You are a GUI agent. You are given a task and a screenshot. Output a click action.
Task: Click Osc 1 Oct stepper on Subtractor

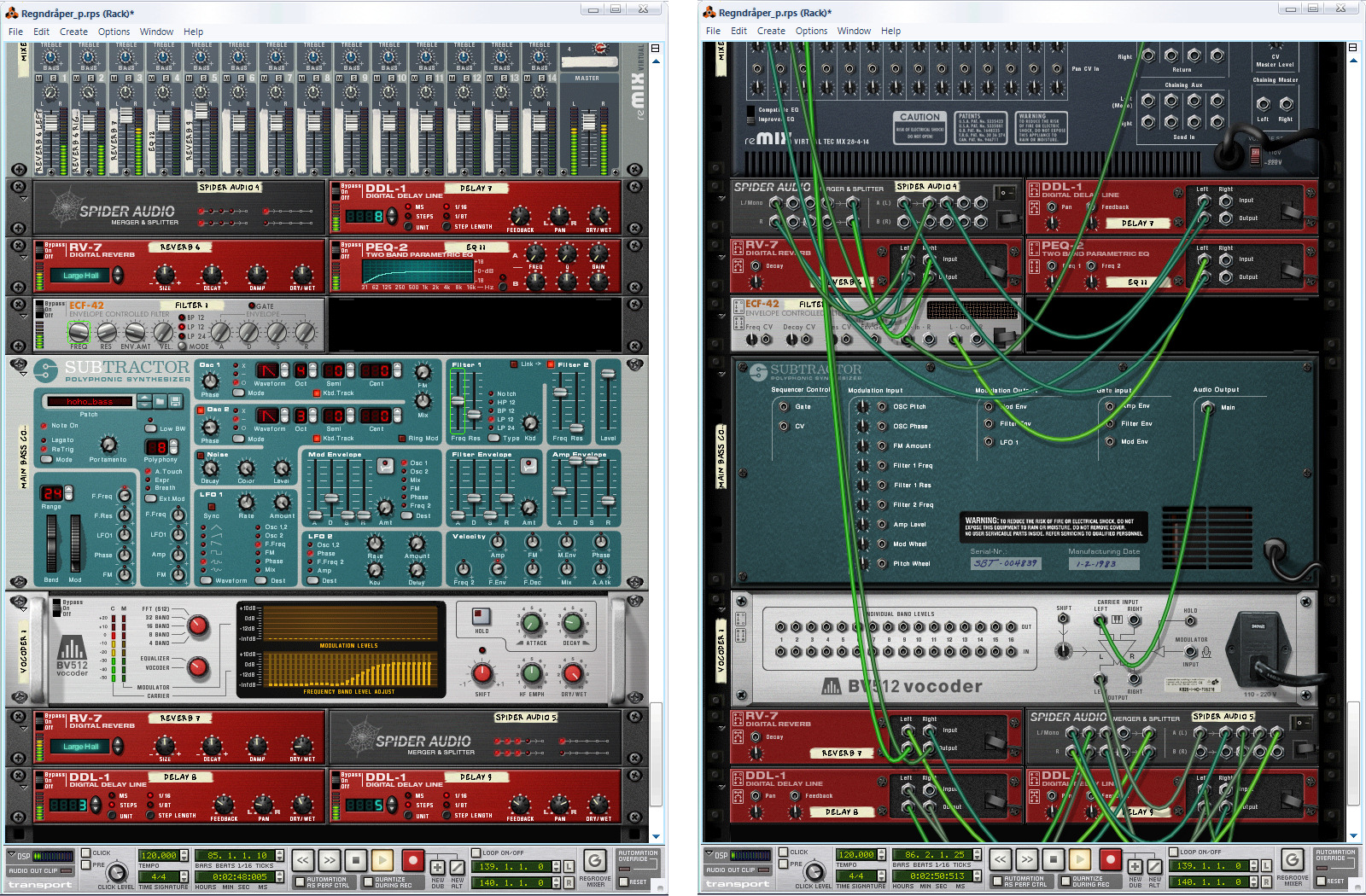tap(312, 370)
